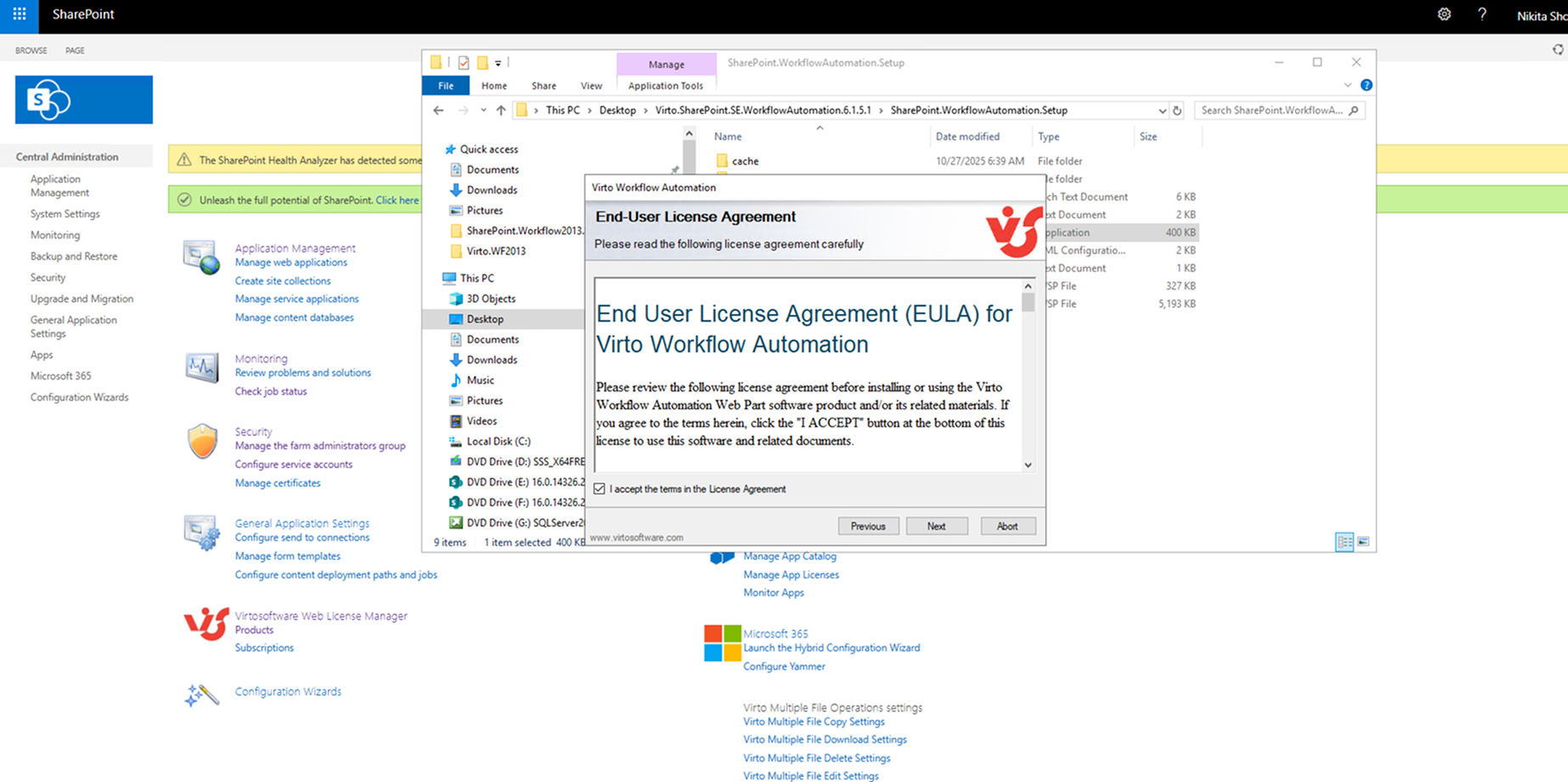This screenshot has width=1568, height=782.
Task: Open the address bar dropdown in File Explorer
Action: (x=1163, y=110)
